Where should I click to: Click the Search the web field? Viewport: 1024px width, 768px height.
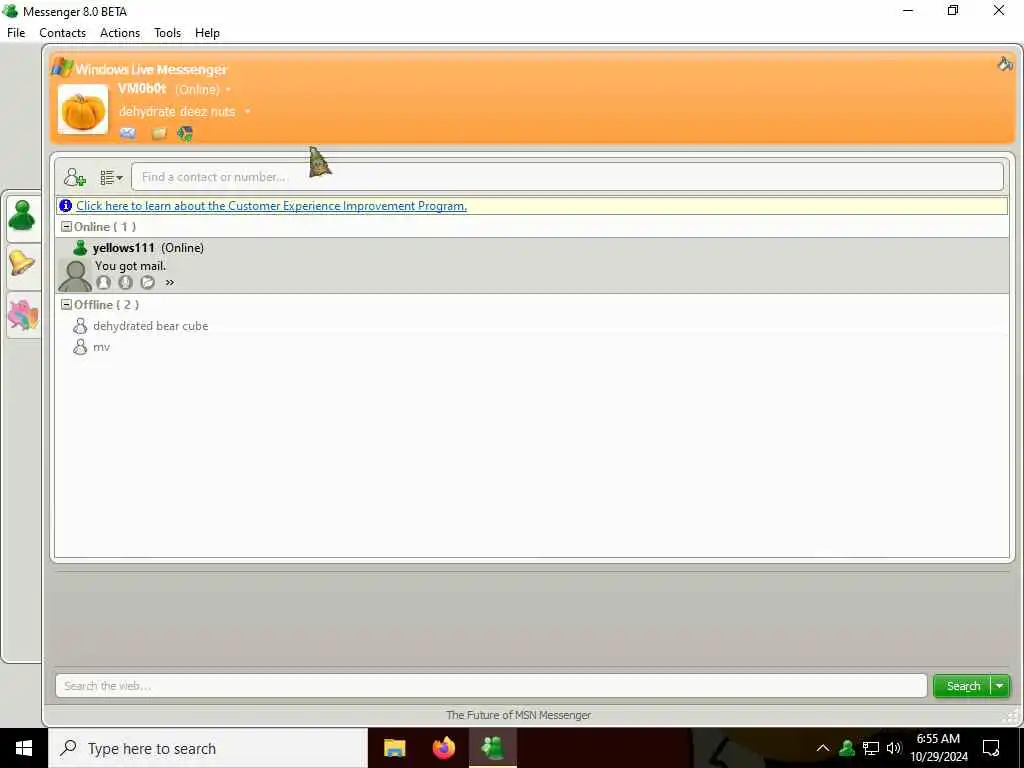491,686
